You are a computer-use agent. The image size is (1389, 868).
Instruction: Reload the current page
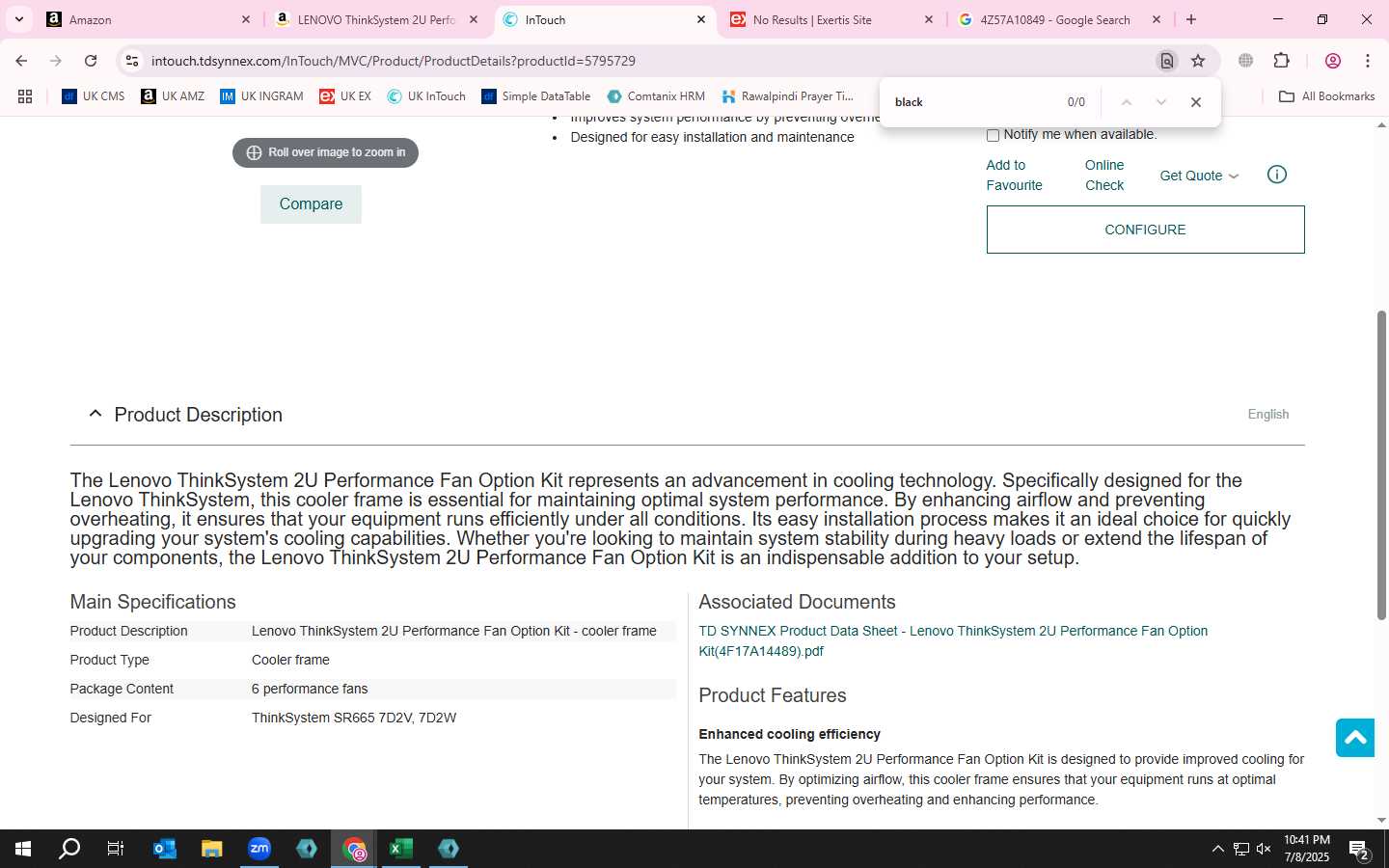[91, 61]
